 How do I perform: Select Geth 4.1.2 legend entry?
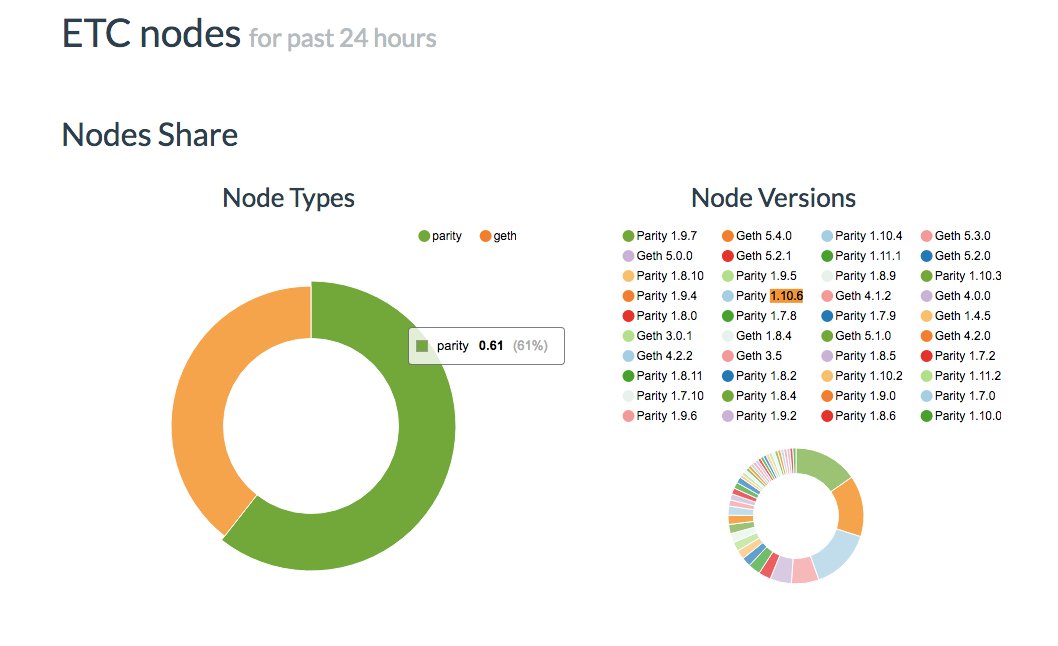pyautogui.click(x=856, y=296)
